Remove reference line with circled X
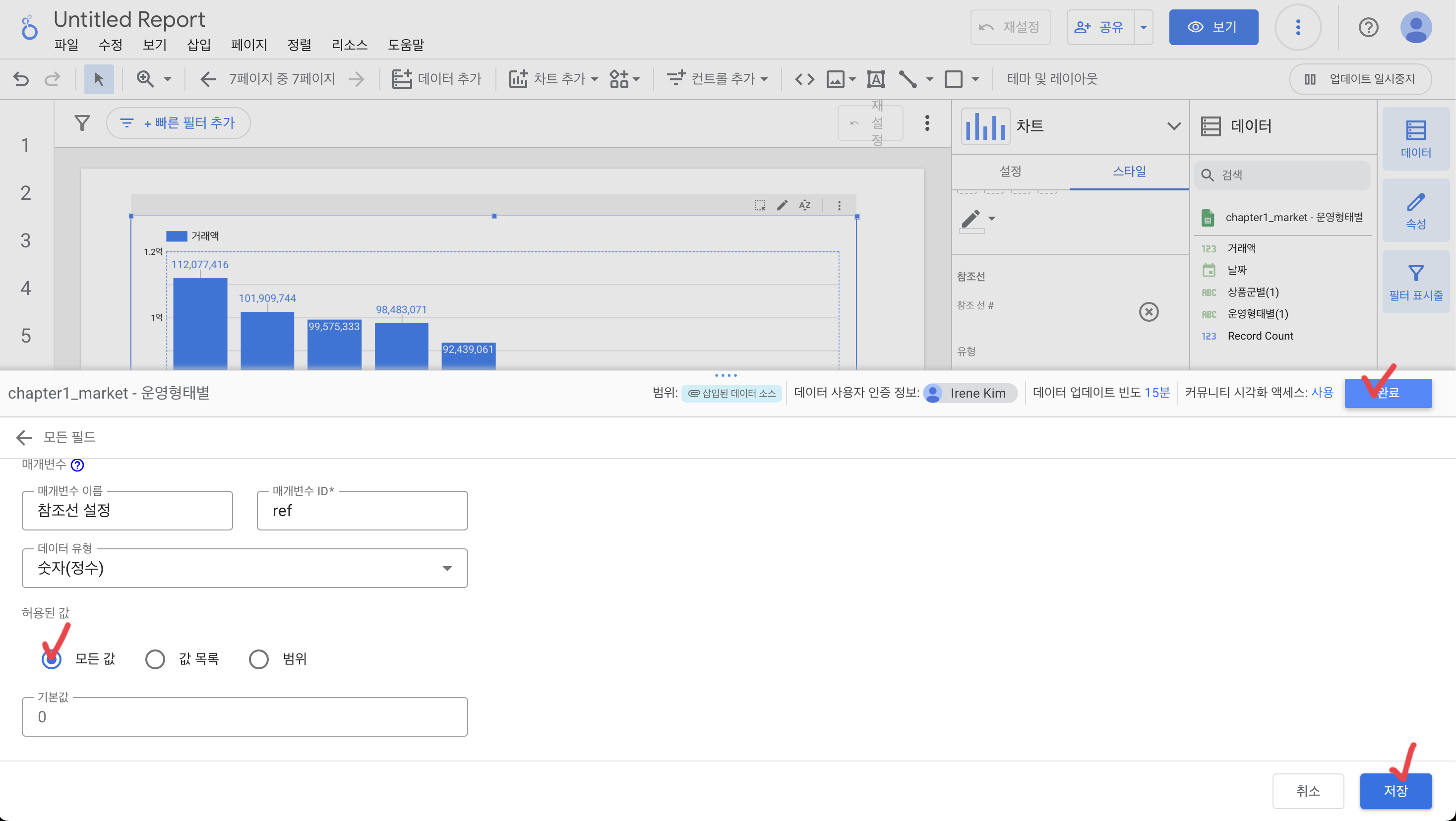Viewport: 1456px width, 821px height. 1148,312
